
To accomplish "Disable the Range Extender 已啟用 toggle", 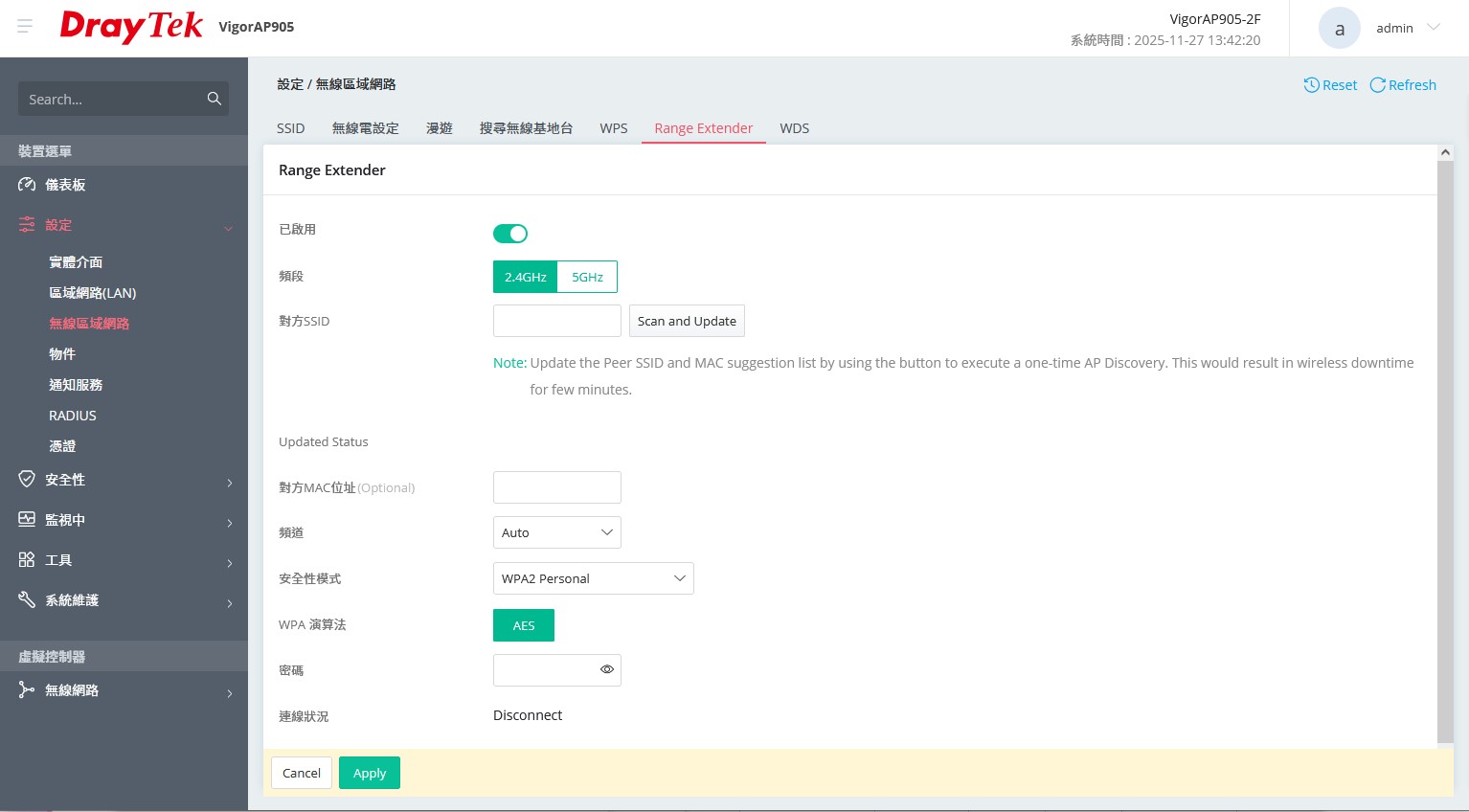I will point(510,234).
